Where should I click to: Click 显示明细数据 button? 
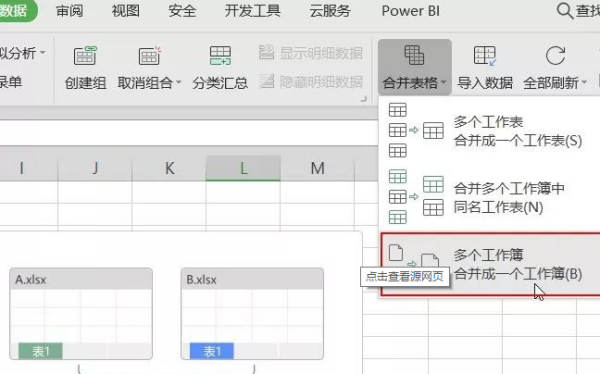[x=311, y=53]
